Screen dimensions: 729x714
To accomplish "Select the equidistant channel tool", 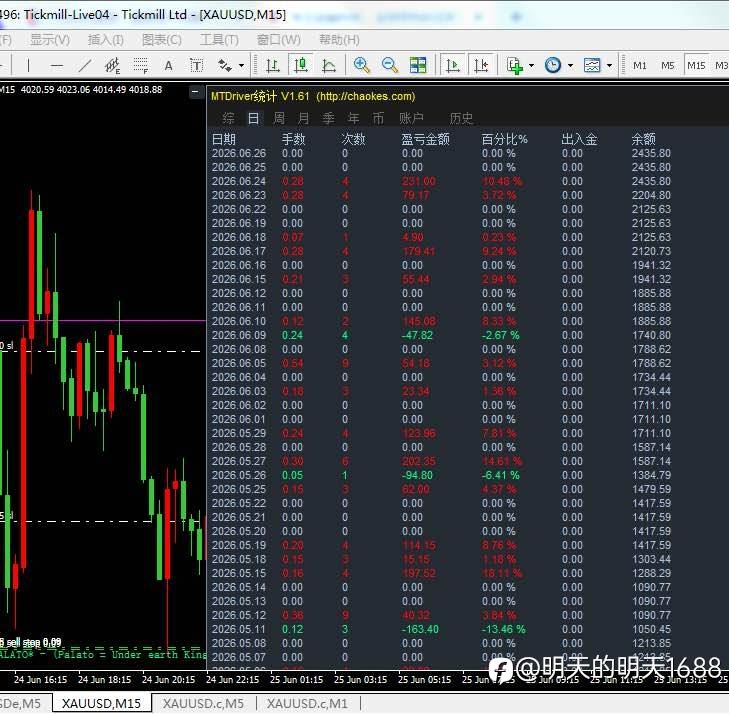I will (113, 66).
